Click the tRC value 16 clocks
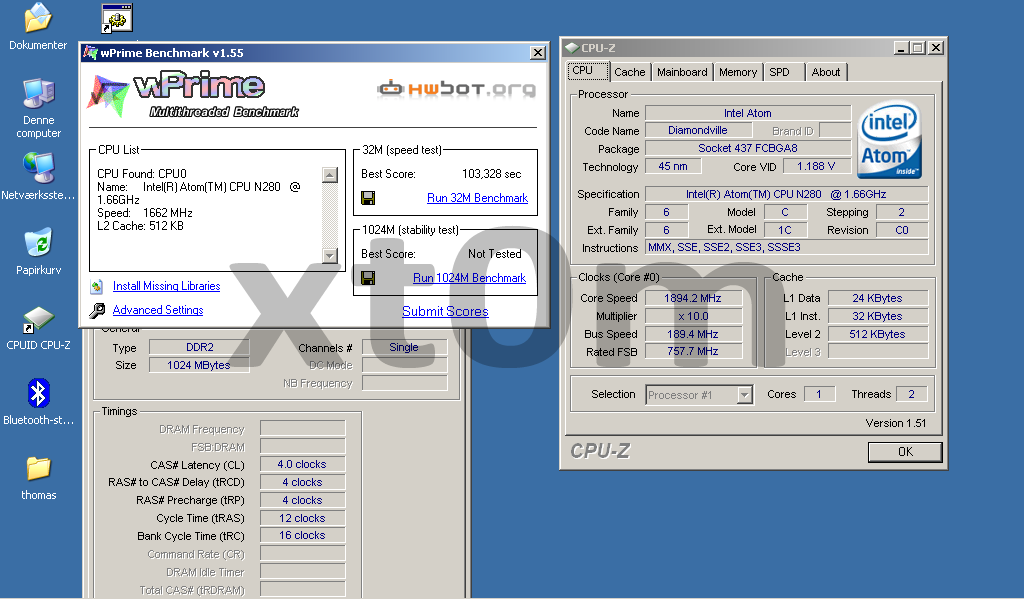 302,535
